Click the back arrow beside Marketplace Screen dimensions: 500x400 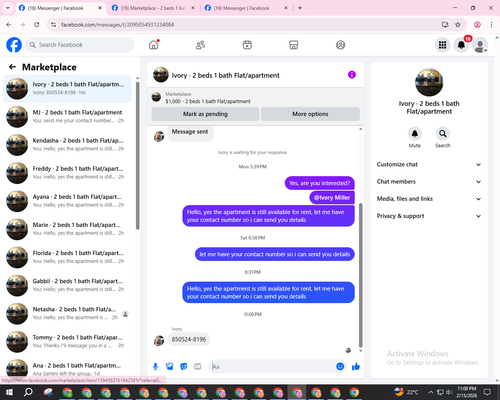[12, 67]
